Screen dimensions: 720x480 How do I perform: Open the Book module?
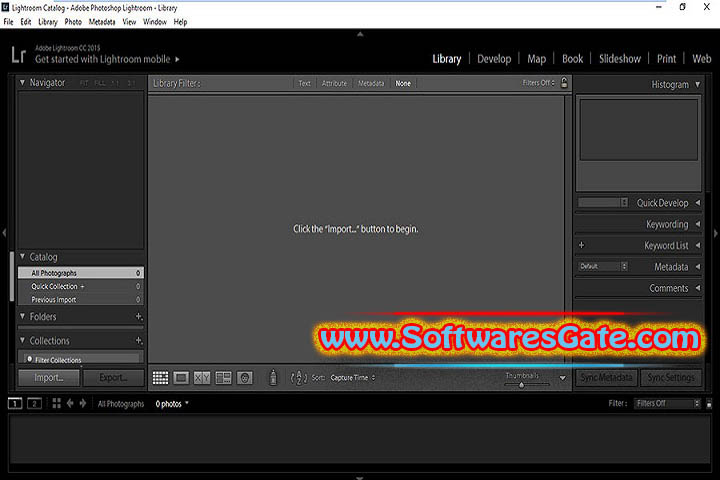tap(573, 59)
